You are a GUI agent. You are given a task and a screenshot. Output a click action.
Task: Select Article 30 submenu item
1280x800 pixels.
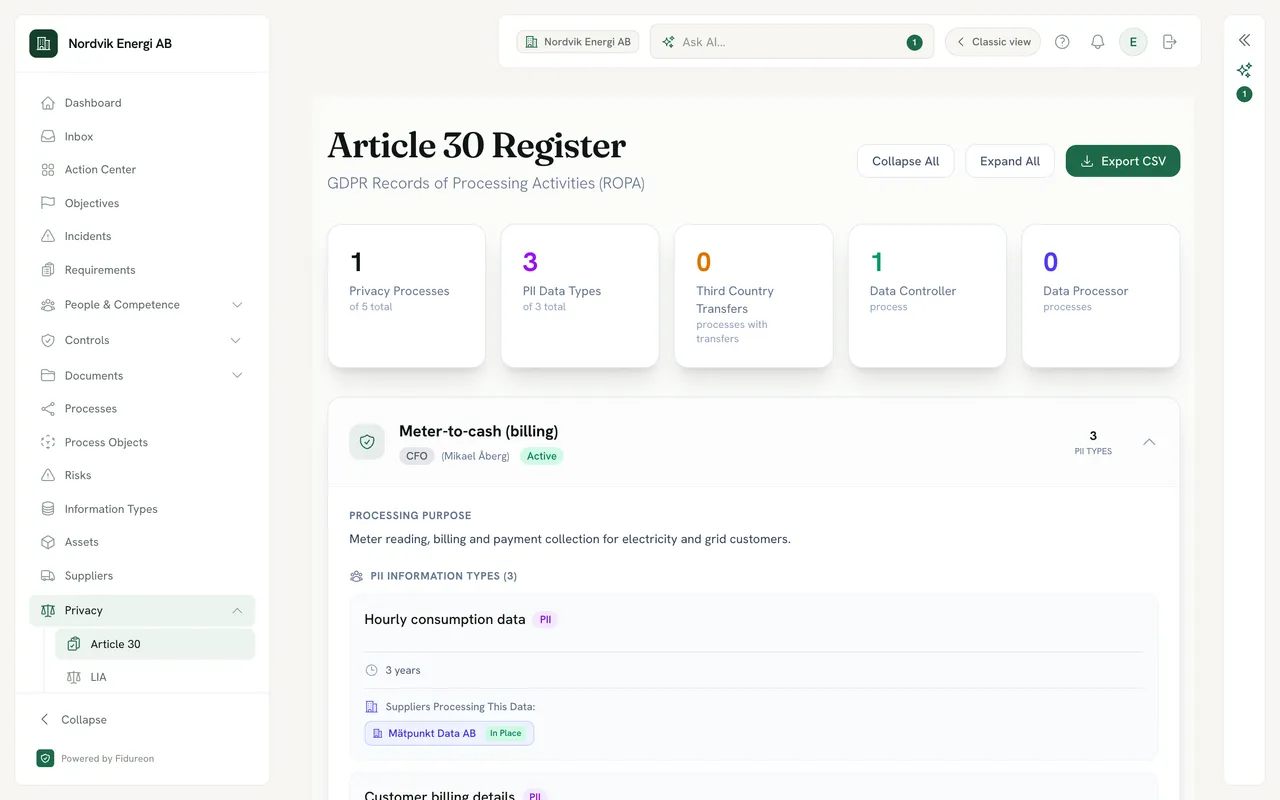155,644
